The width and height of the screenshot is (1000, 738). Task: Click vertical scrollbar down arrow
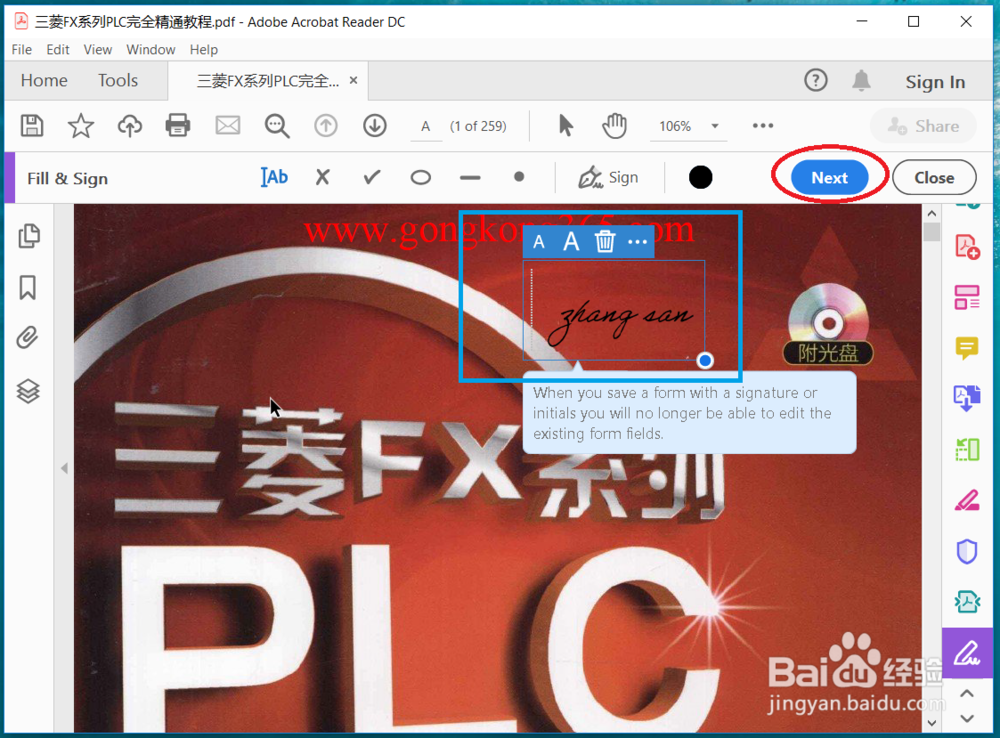point(932,723)
